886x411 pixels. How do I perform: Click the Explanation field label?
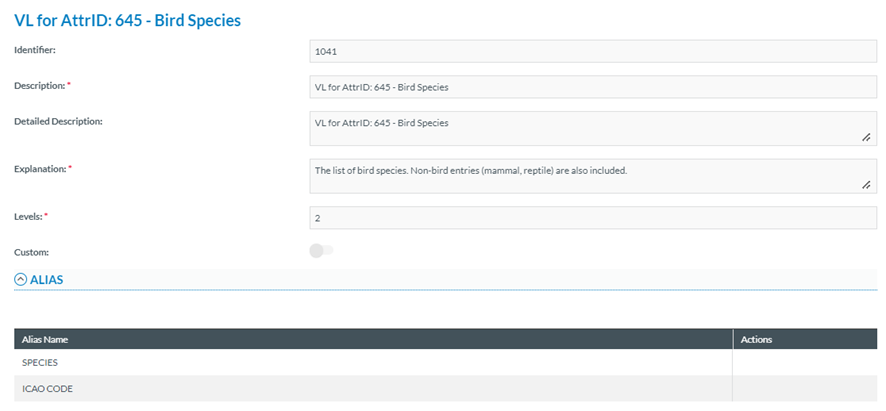pyautogui.click(x=40, y=169)
